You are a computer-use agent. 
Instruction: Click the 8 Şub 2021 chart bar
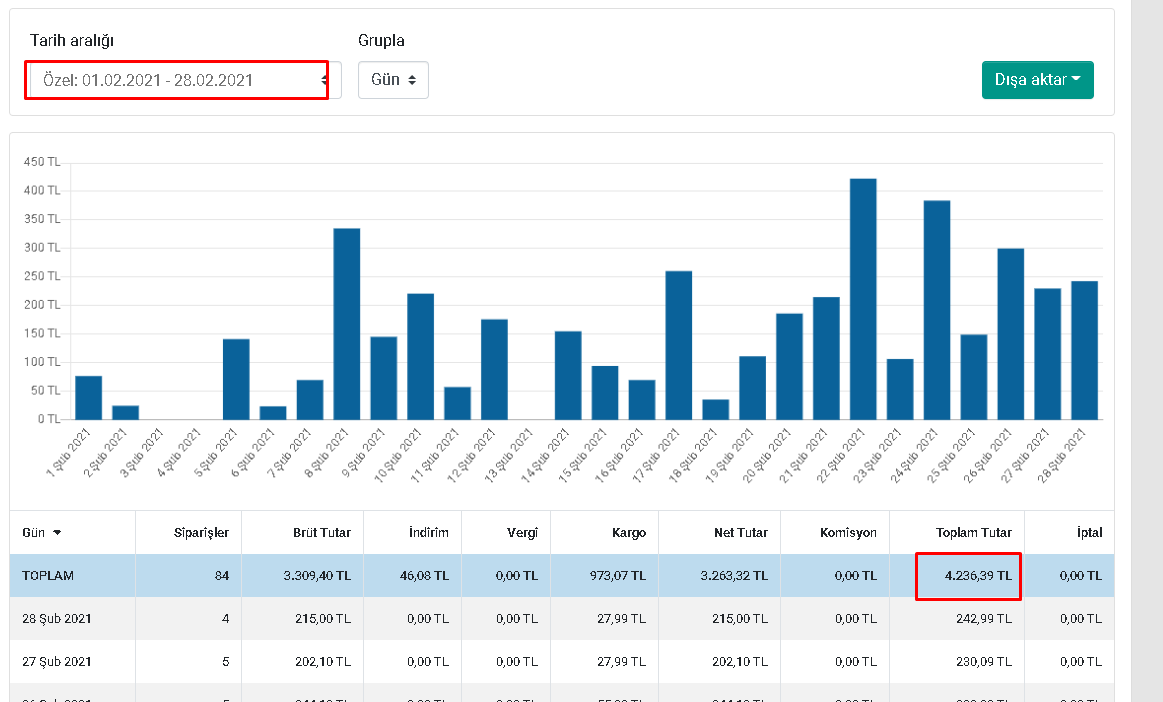[x=347, y=324]
